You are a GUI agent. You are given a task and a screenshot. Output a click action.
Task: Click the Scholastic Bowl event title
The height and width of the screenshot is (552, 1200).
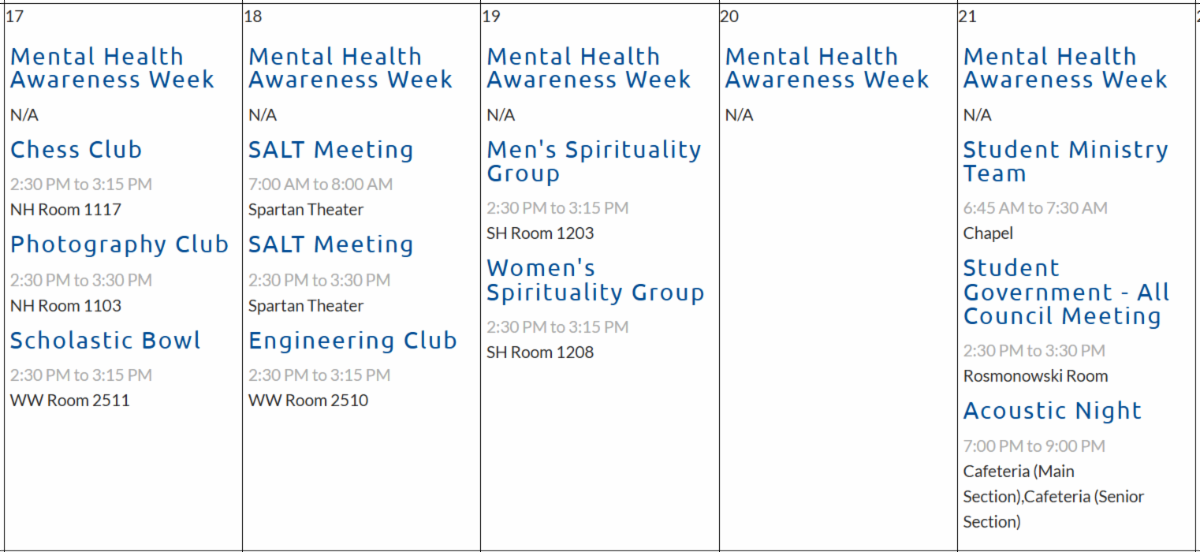105,341
